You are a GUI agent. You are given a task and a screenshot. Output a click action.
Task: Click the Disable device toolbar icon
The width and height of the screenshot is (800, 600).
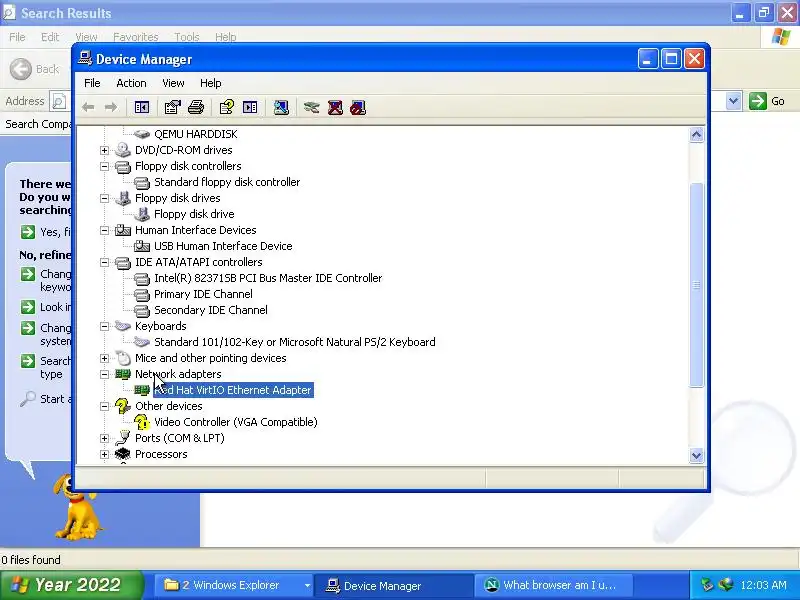tap(358, 107)
